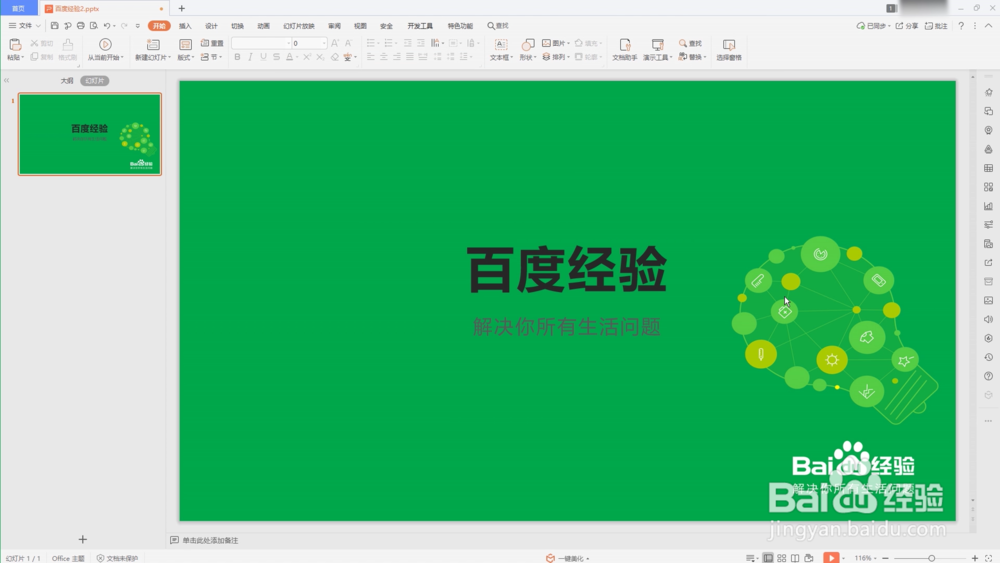Open the Transitions (切换) tab
Screen dimensions: 1000x563
pyautogui.click(x=237, y=26)
